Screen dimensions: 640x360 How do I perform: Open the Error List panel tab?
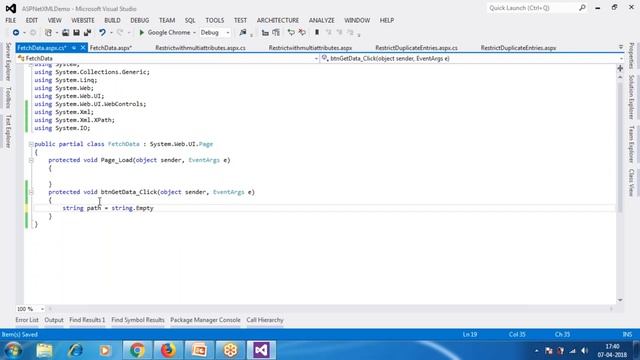coord(27,320)
